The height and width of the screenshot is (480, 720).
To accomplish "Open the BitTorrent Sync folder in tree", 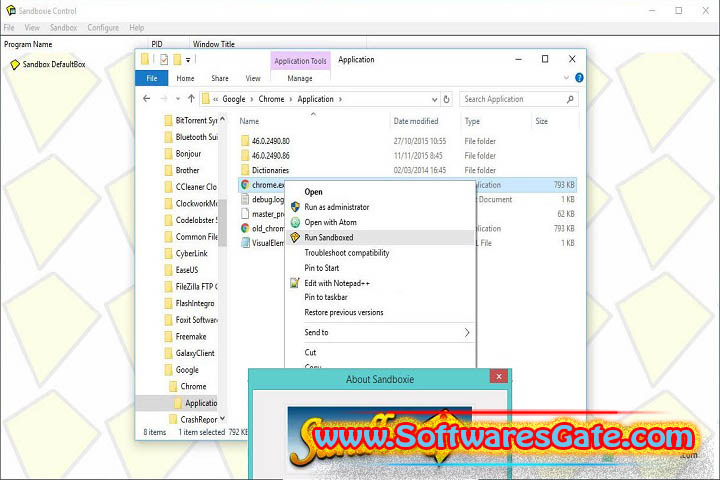I will 191,120.
